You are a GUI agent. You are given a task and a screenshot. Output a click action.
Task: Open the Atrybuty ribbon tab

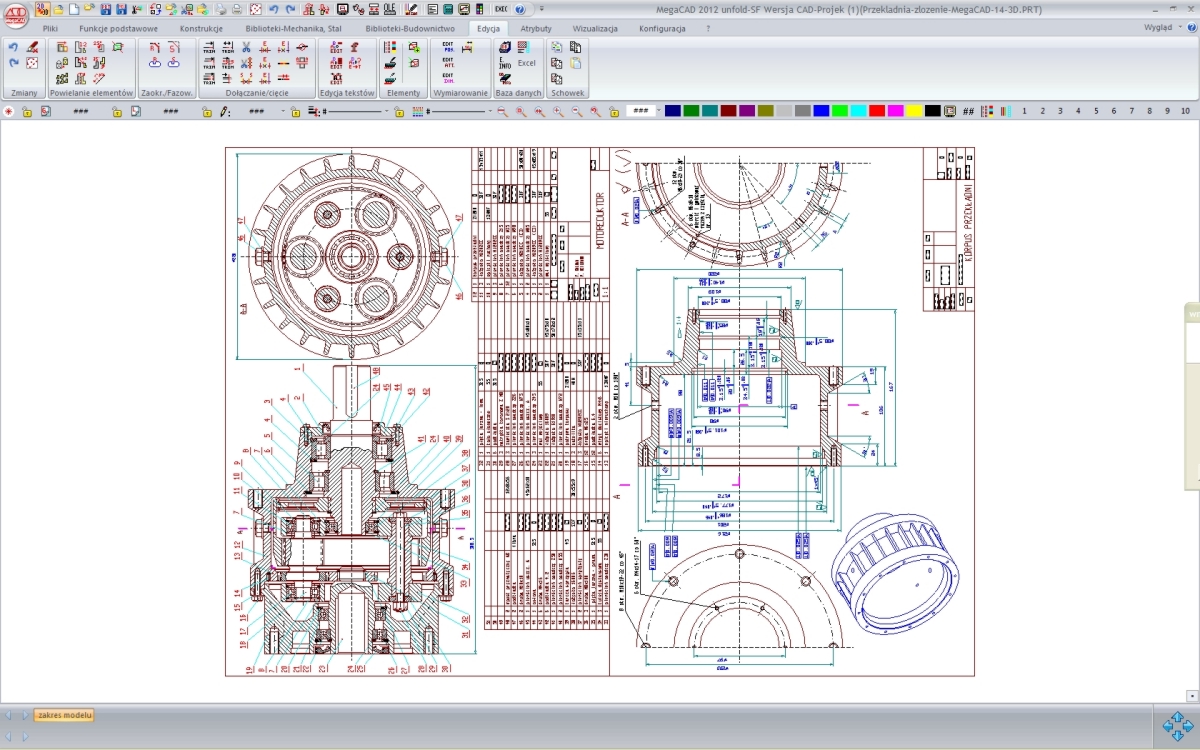pos(536,29)
